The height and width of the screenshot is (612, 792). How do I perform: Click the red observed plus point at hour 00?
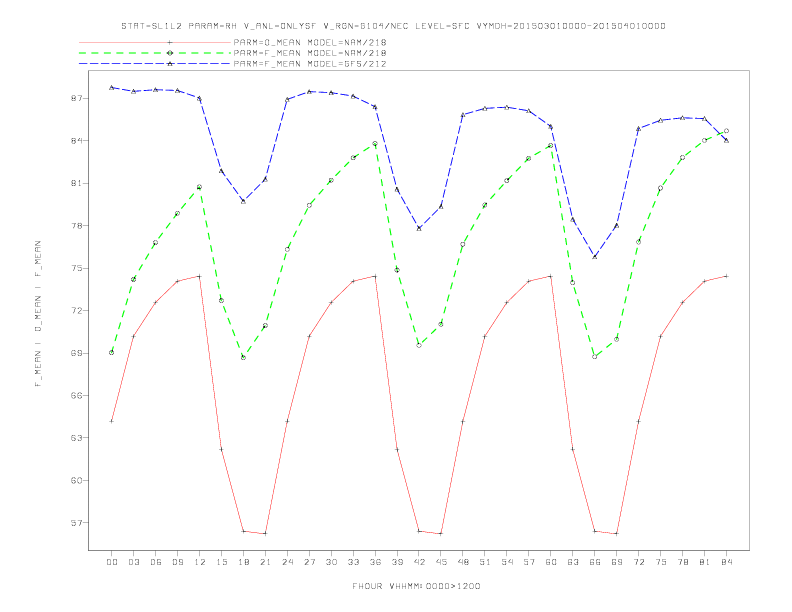112,421
